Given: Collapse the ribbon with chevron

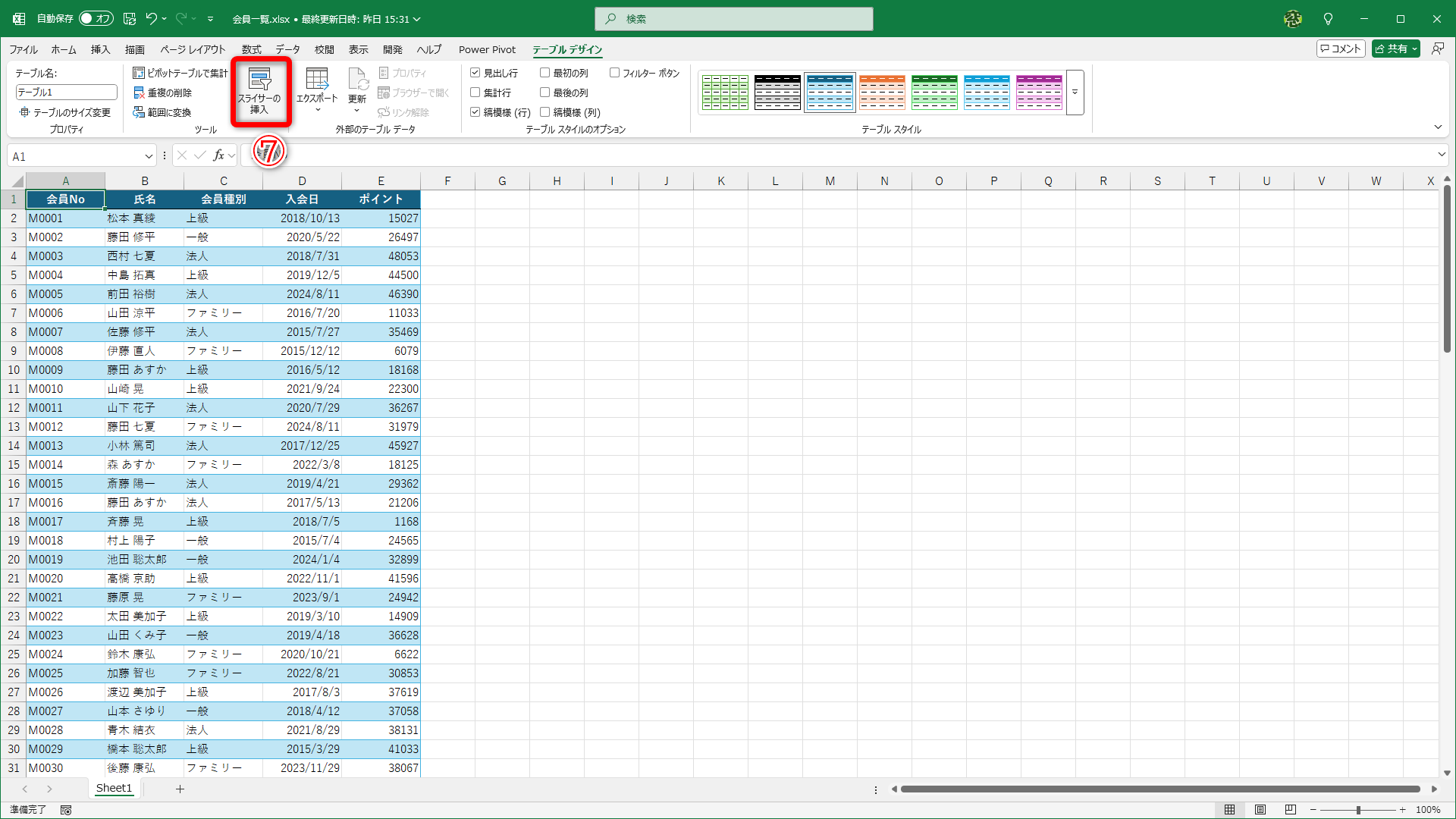Looking at the screenshot, I should (1438, 127).
